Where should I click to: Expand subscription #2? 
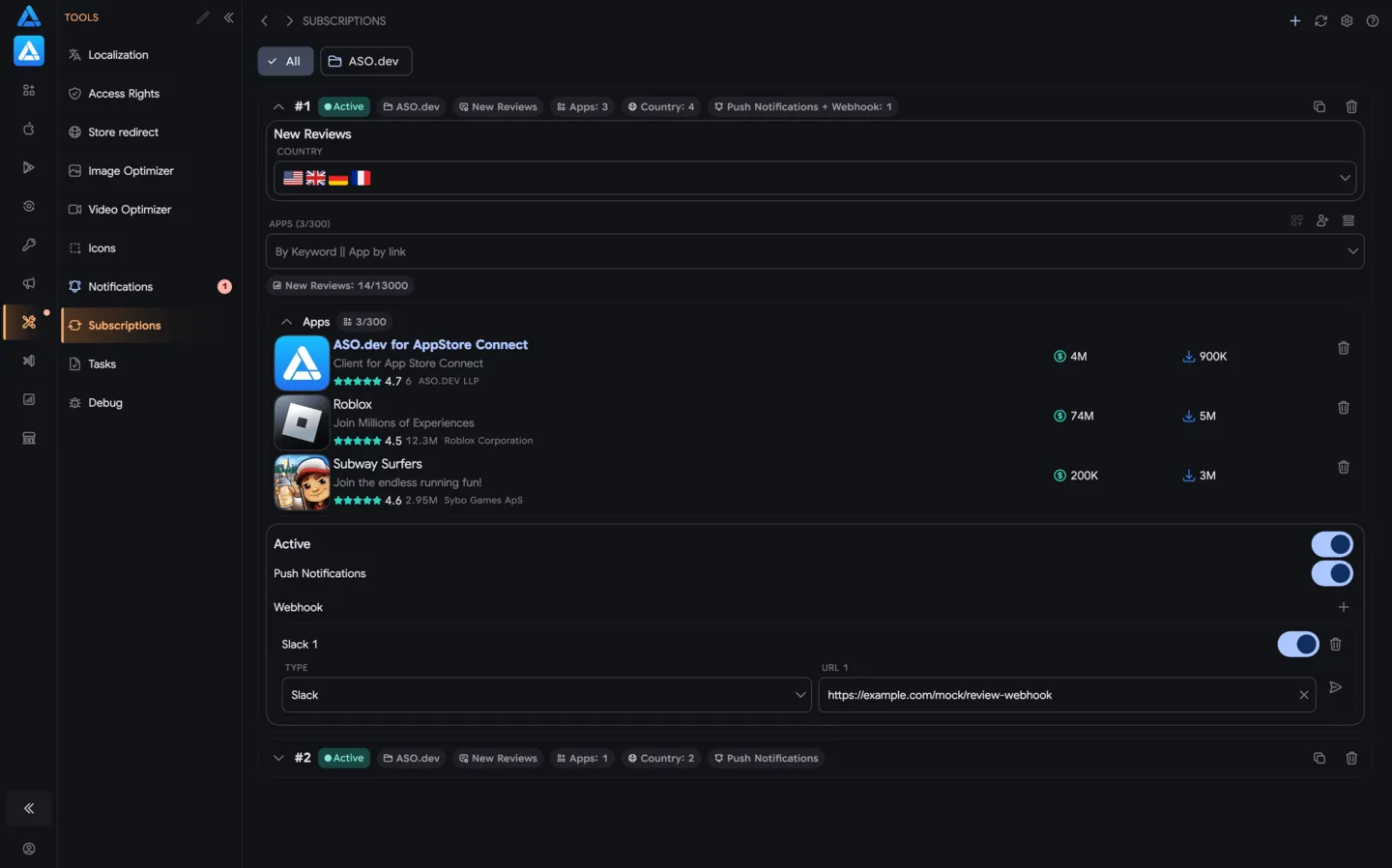(278, 758)
